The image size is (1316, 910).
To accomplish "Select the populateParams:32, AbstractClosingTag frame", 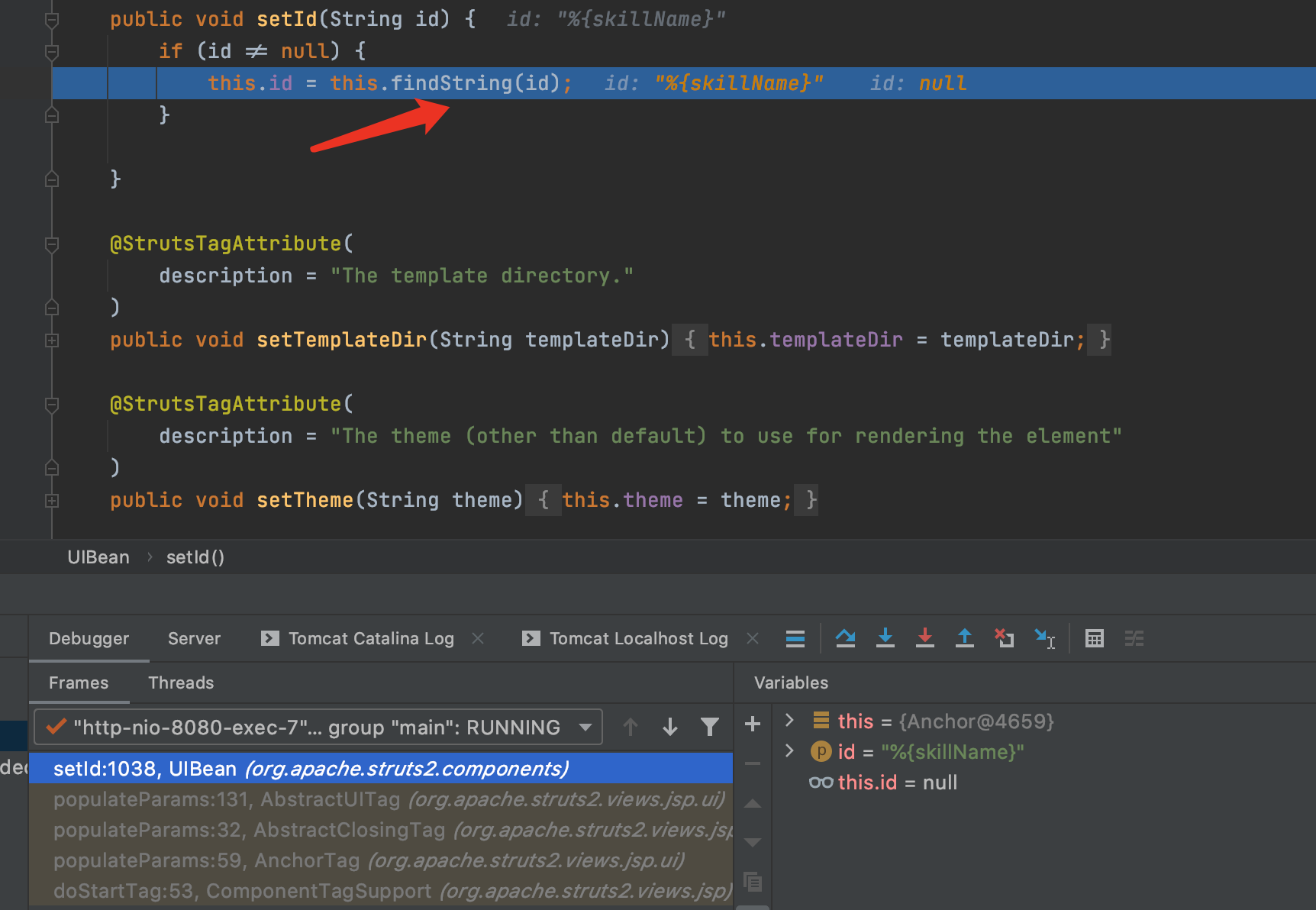I will pyautogui.click(x=381, y=829).
